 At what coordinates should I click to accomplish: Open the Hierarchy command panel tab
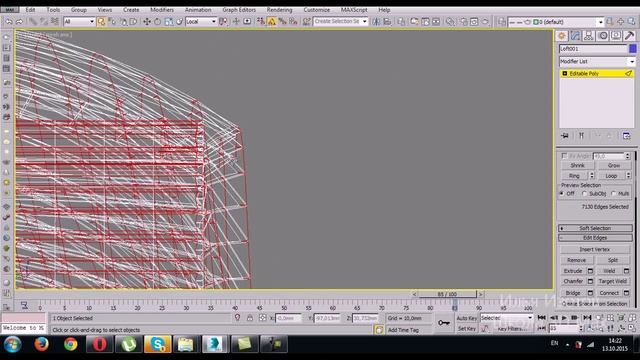pyautogui.click(x=589, y=36)
